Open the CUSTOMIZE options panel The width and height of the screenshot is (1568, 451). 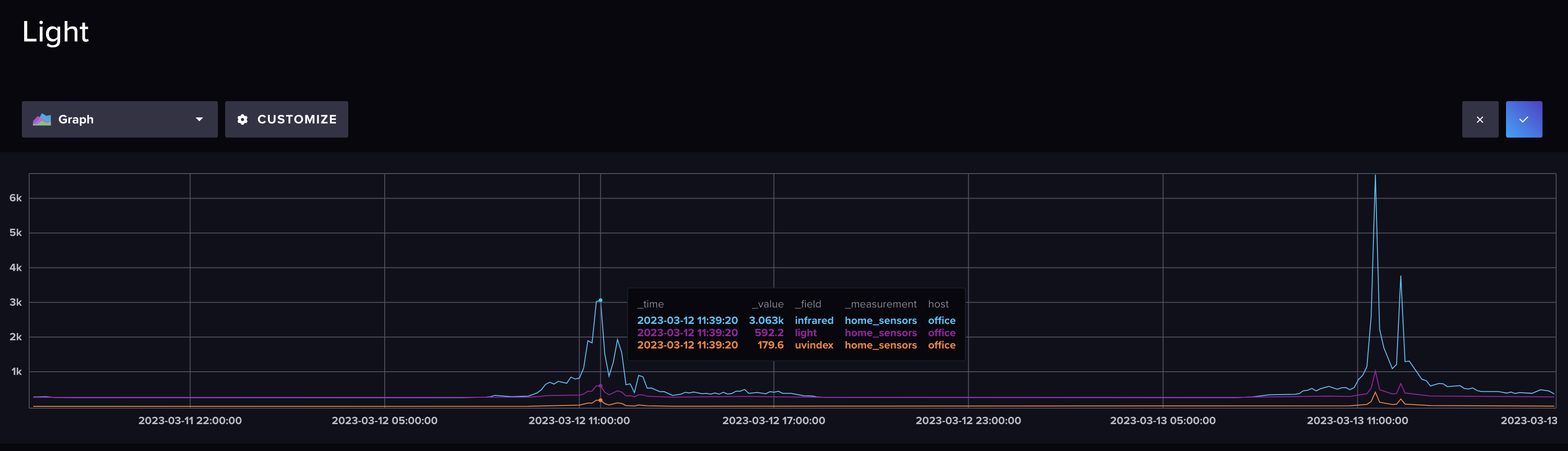pyautogui.click(x=287, y=119)
